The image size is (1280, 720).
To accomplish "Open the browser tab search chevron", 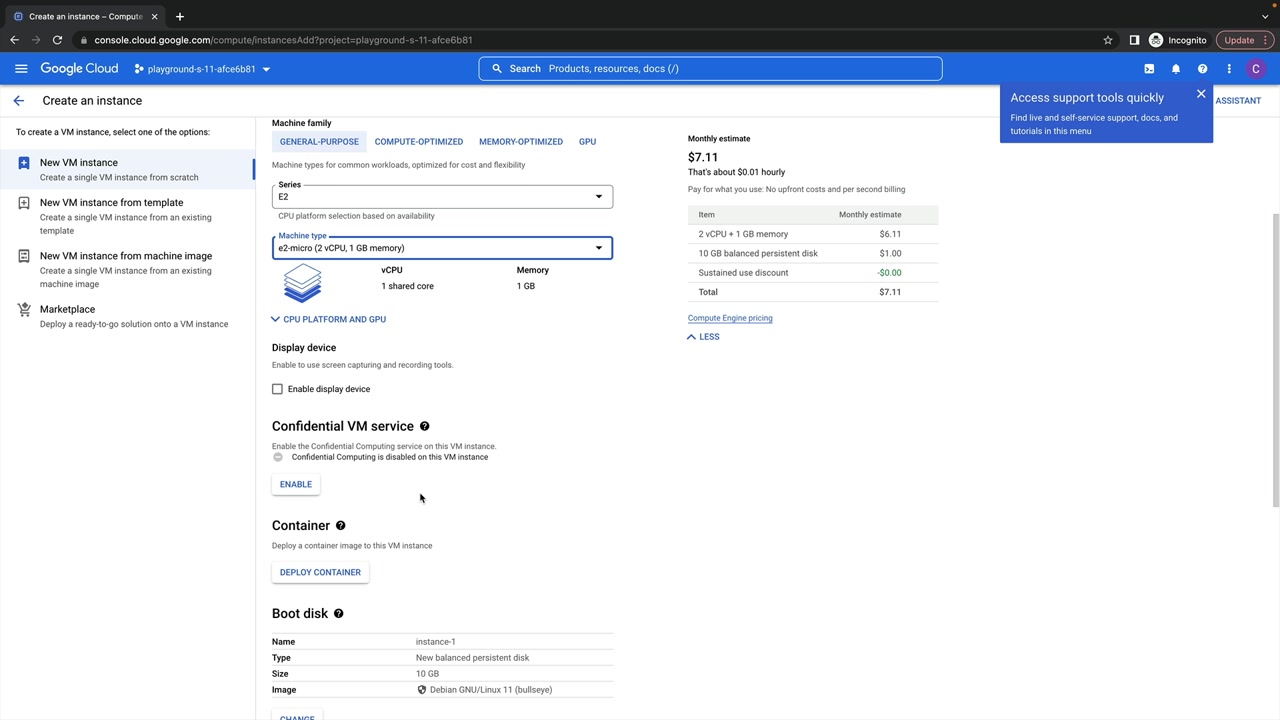I will (x=1265, y=16).
